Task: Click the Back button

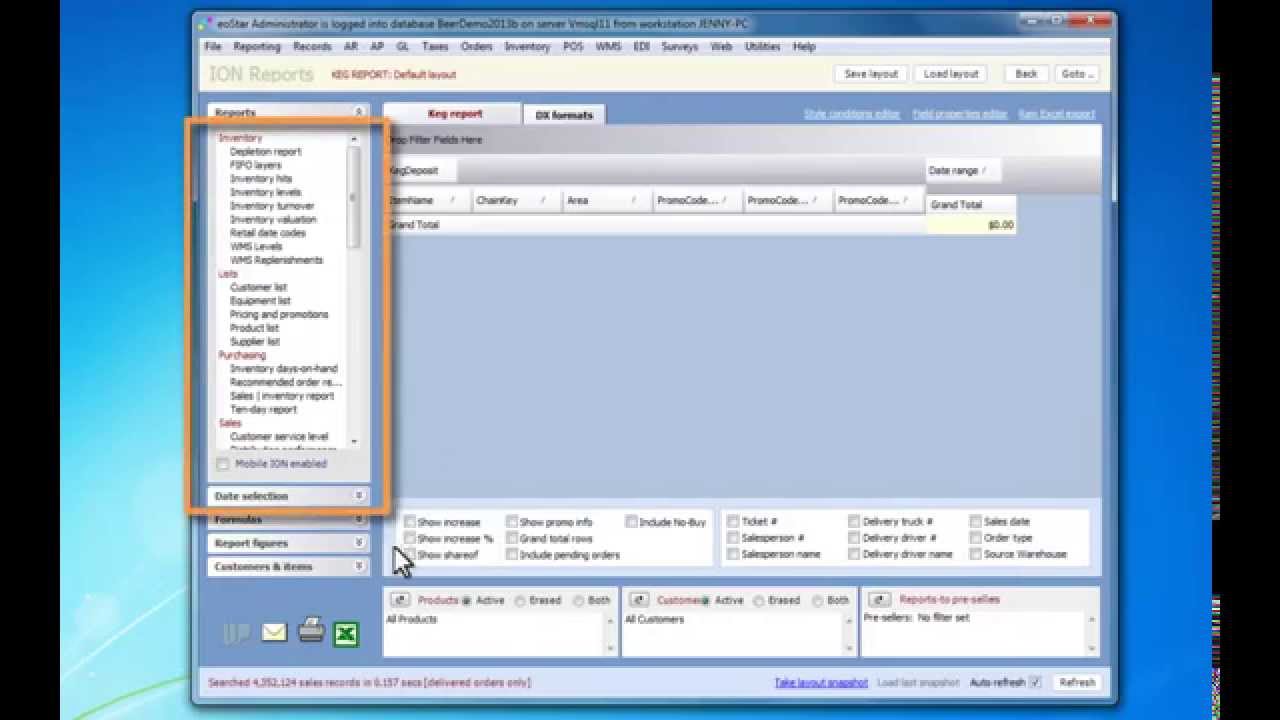Action: [1026, 74]
